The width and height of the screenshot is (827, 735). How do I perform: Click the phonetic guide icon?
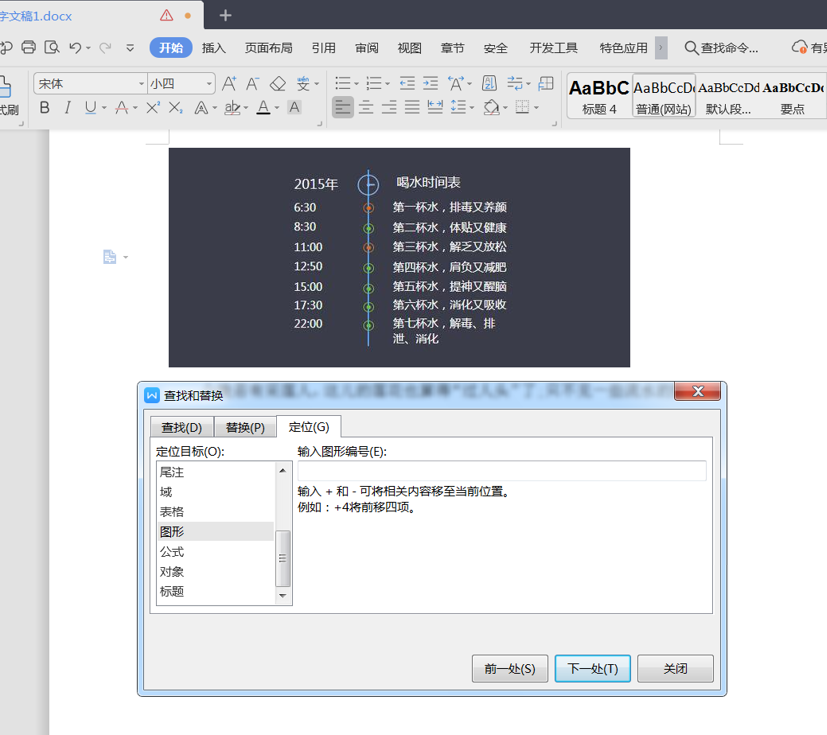pos(303,84)
